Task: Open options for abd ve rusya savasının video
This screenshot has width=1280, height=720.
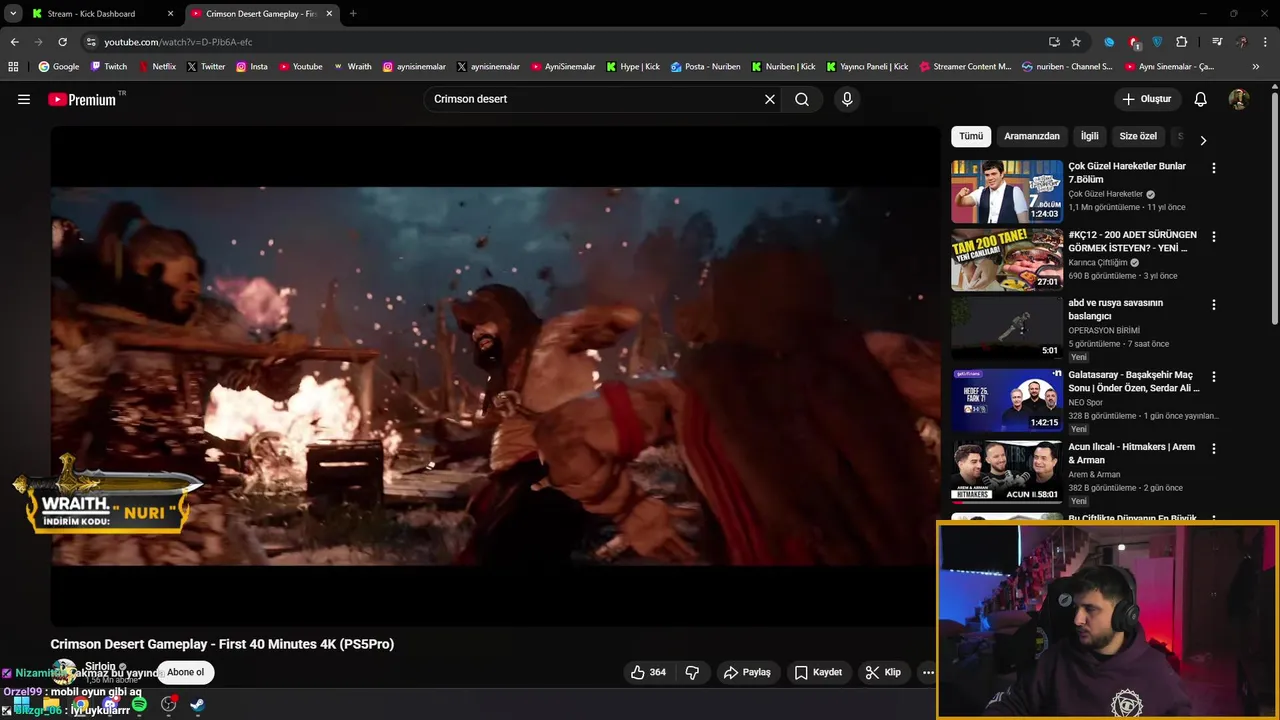Action: (1214, 305)
